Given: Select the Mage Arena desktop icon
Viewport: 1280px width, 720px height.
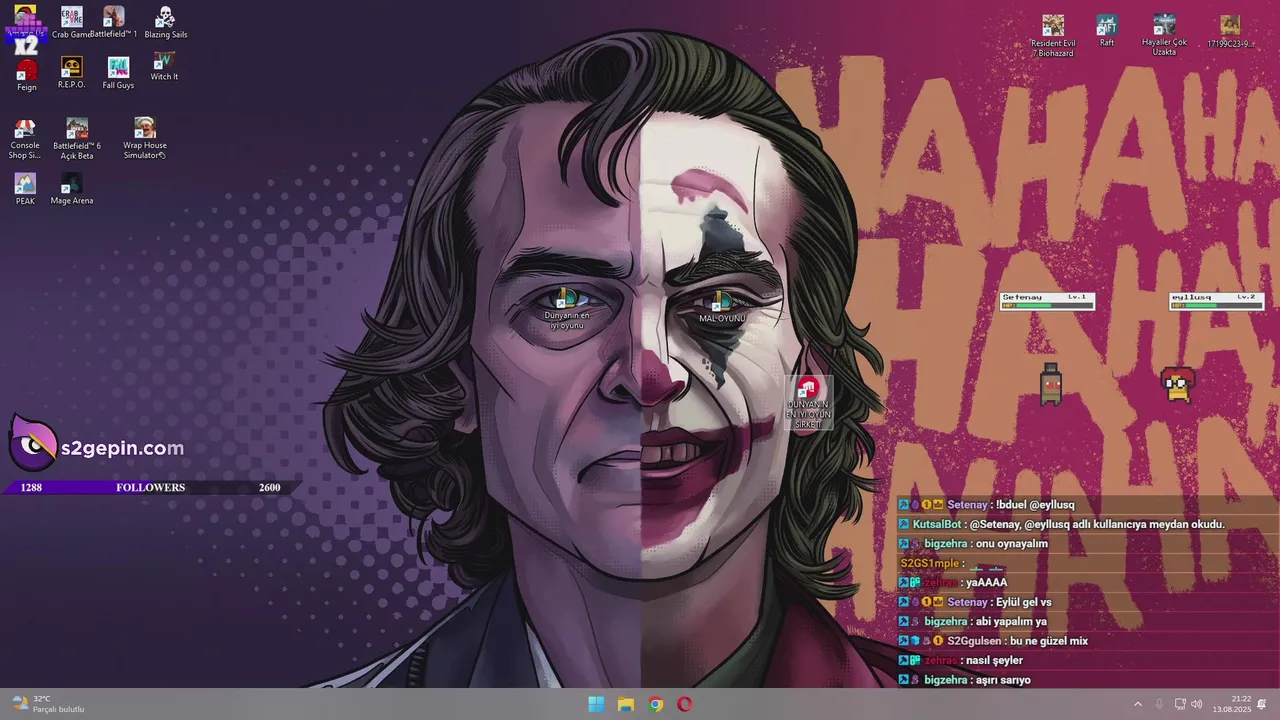Looking at the screenshot, I should (x=71, y=189).
